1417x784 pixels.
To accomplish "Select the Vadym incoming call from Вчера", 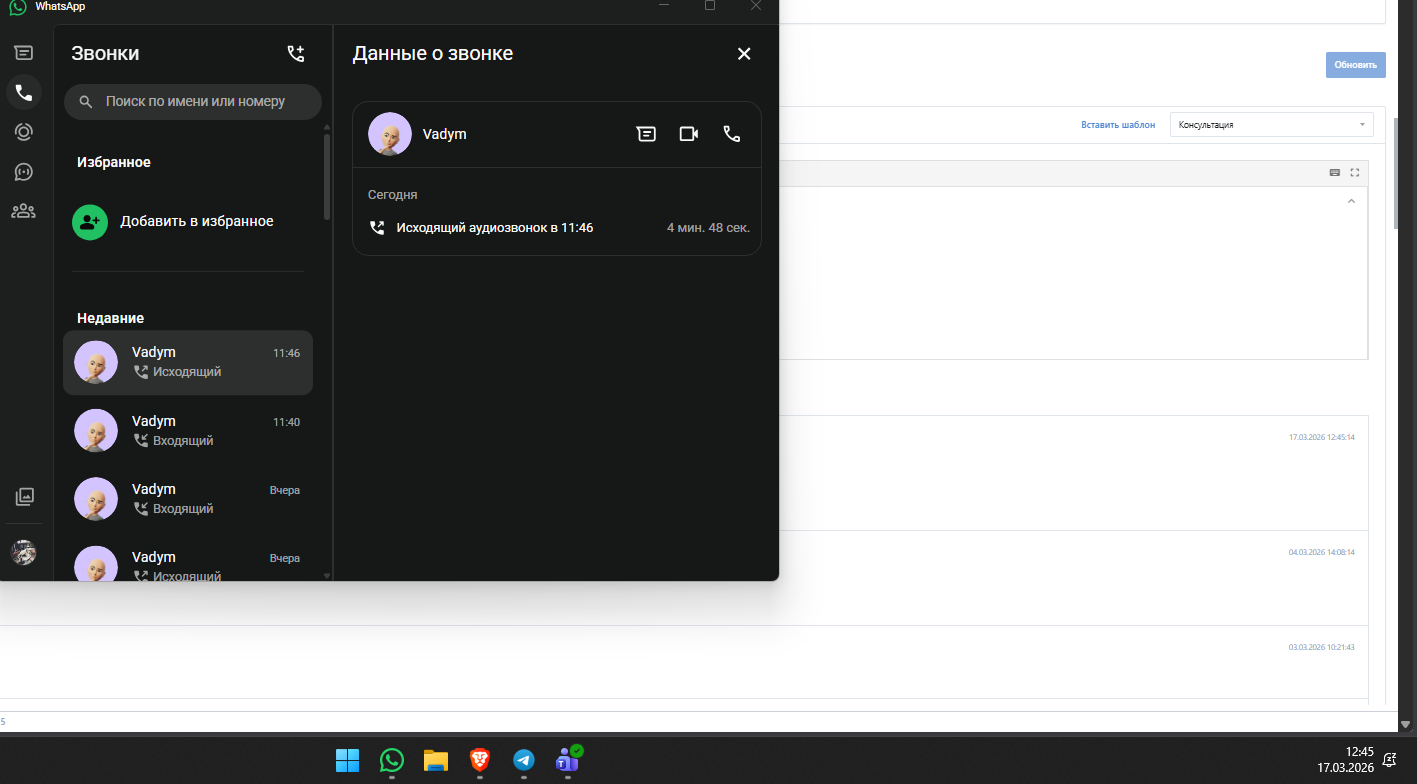I will coord(188,499).
